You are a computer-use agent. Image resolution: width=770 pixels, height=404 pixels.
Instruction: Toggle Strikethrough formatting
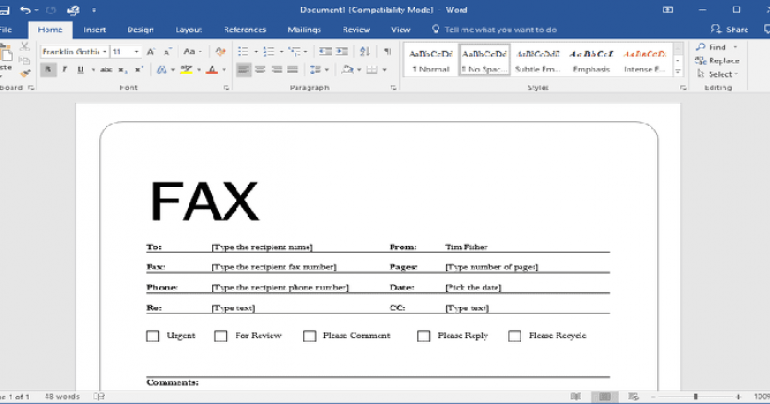[106, 70]
